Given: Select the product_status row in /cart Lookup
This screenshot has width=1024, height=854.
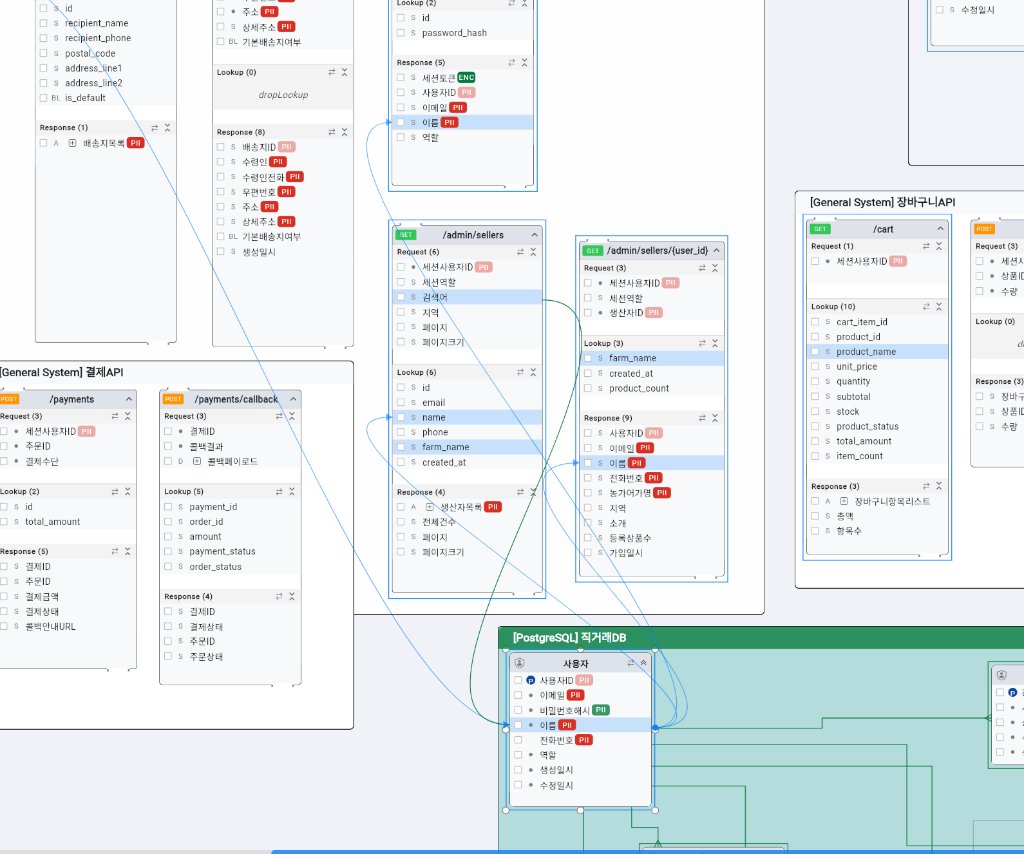Looking at the screenshot, I should [x=878, y=427].
